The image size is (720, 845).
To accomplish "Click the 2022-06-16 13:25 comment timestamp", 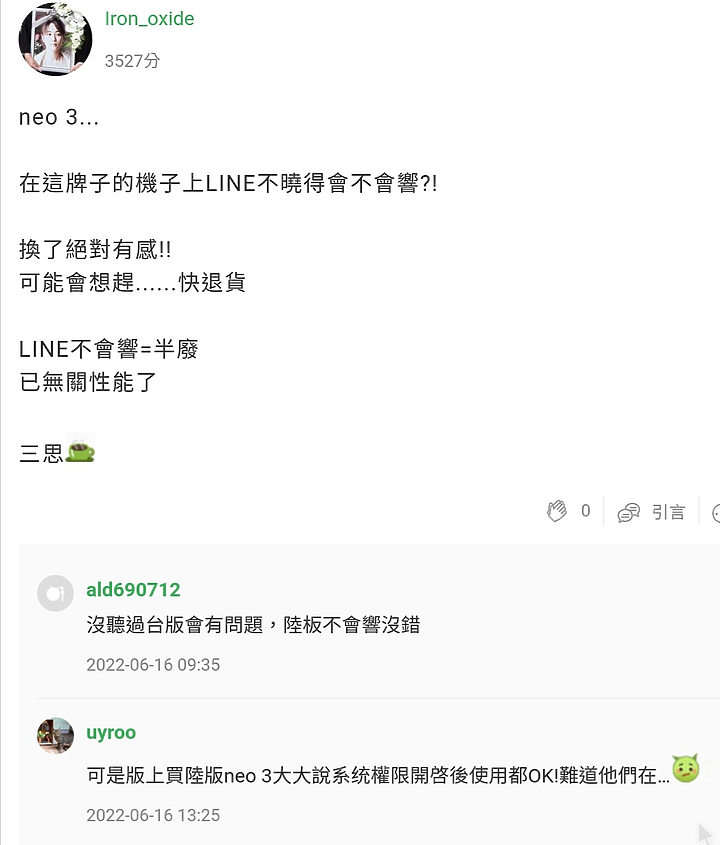I will click(153, 815).
